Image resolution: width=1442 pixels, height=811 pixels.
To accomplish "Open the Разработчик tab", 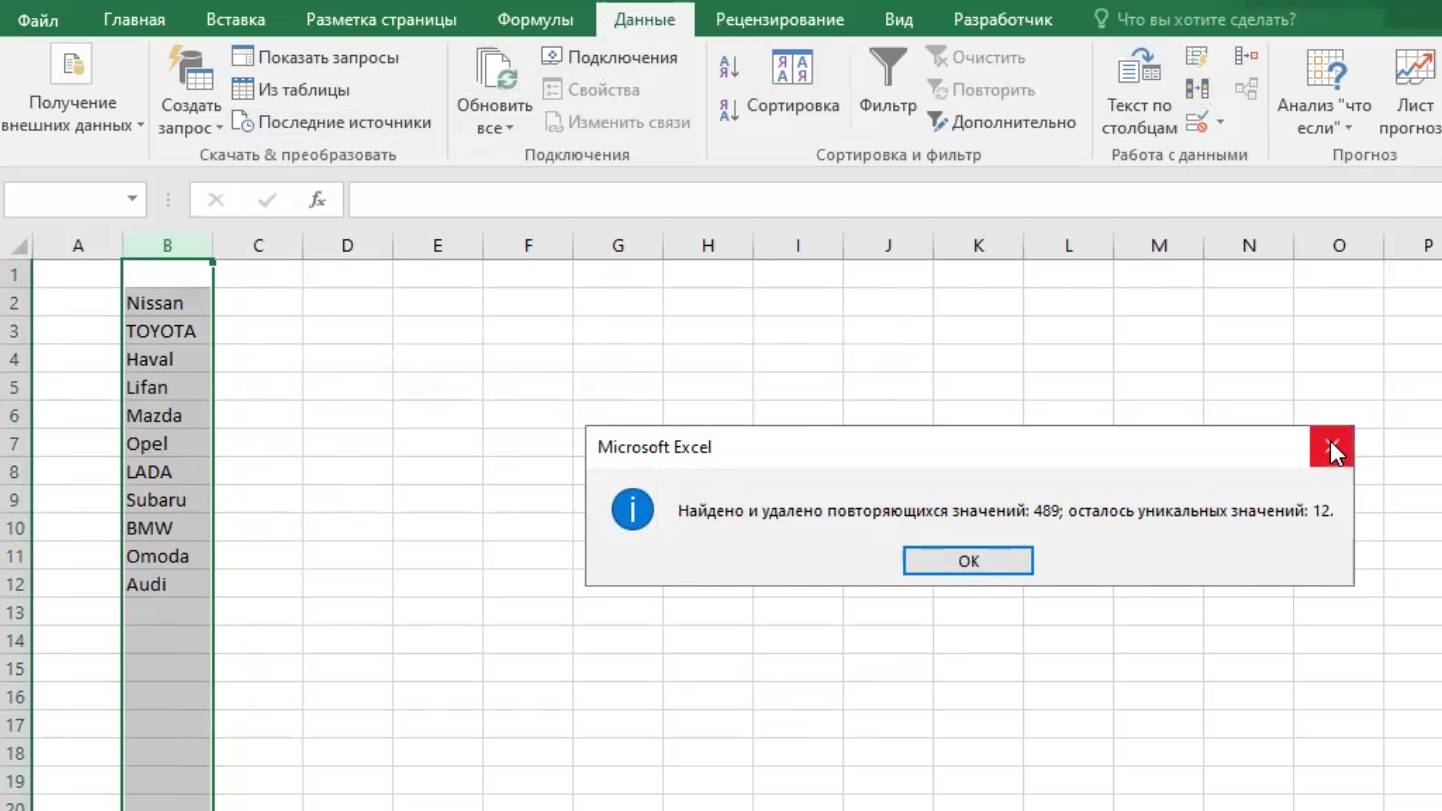I will pyautogui.click(x=1003, y=19).
